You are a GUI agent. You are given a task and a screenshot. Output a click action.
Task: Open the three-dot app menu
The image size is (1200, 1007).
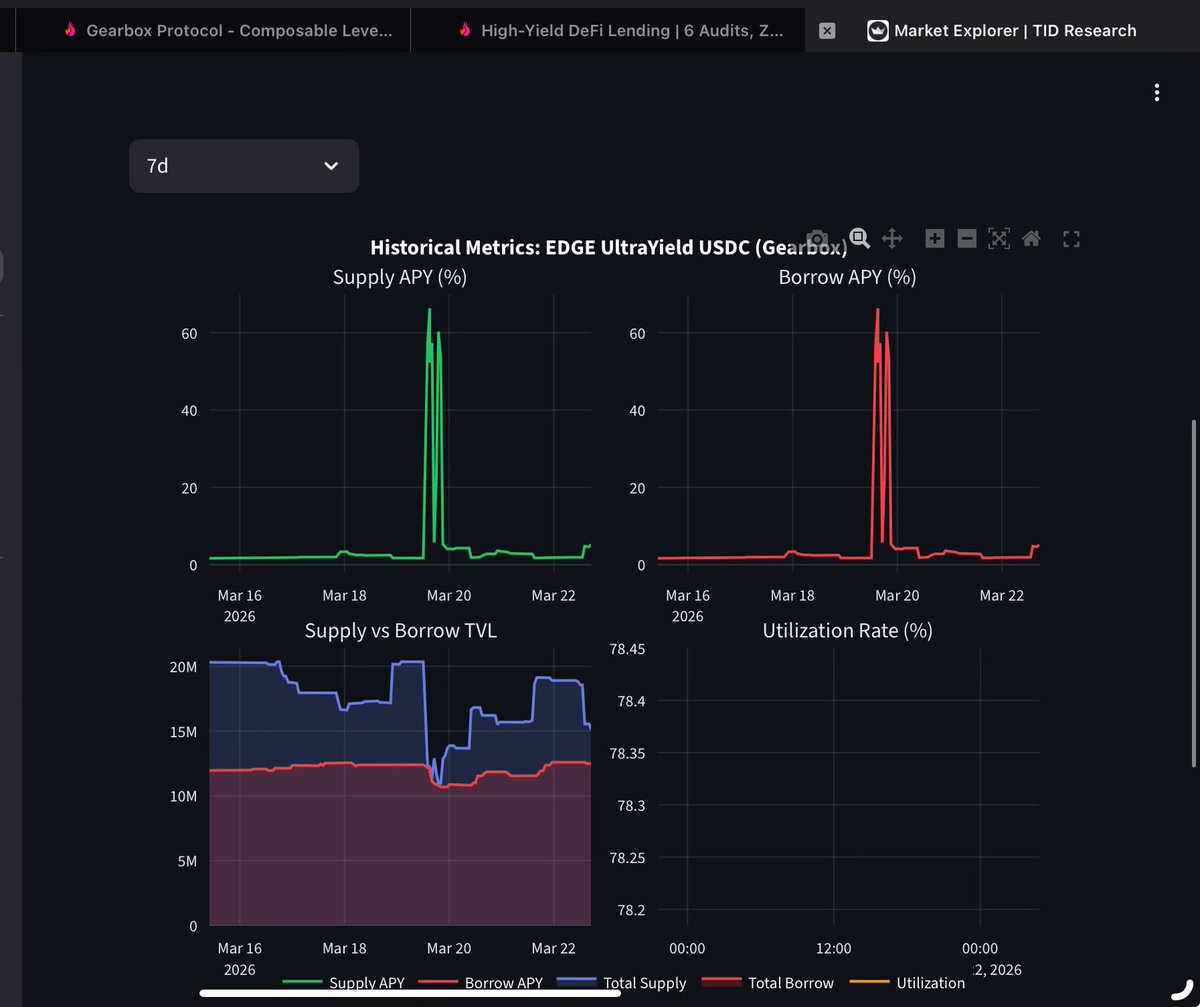[1157, 93]
